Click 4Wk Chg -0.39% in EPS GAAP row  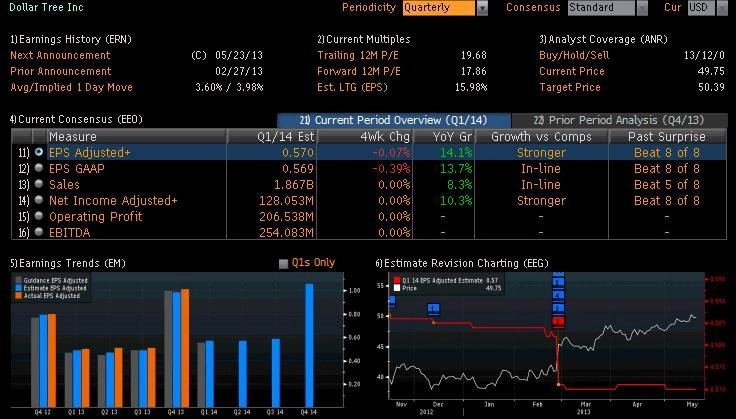(391, 168)
